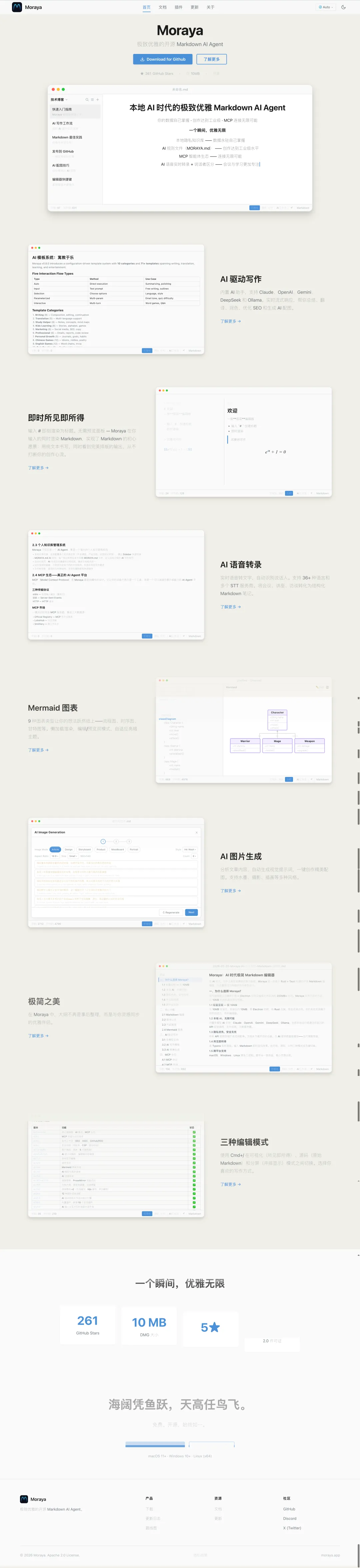This screenshot has height=1568, width=360.
Task: Click the Next button in image dialog
Action: point(191,912)
